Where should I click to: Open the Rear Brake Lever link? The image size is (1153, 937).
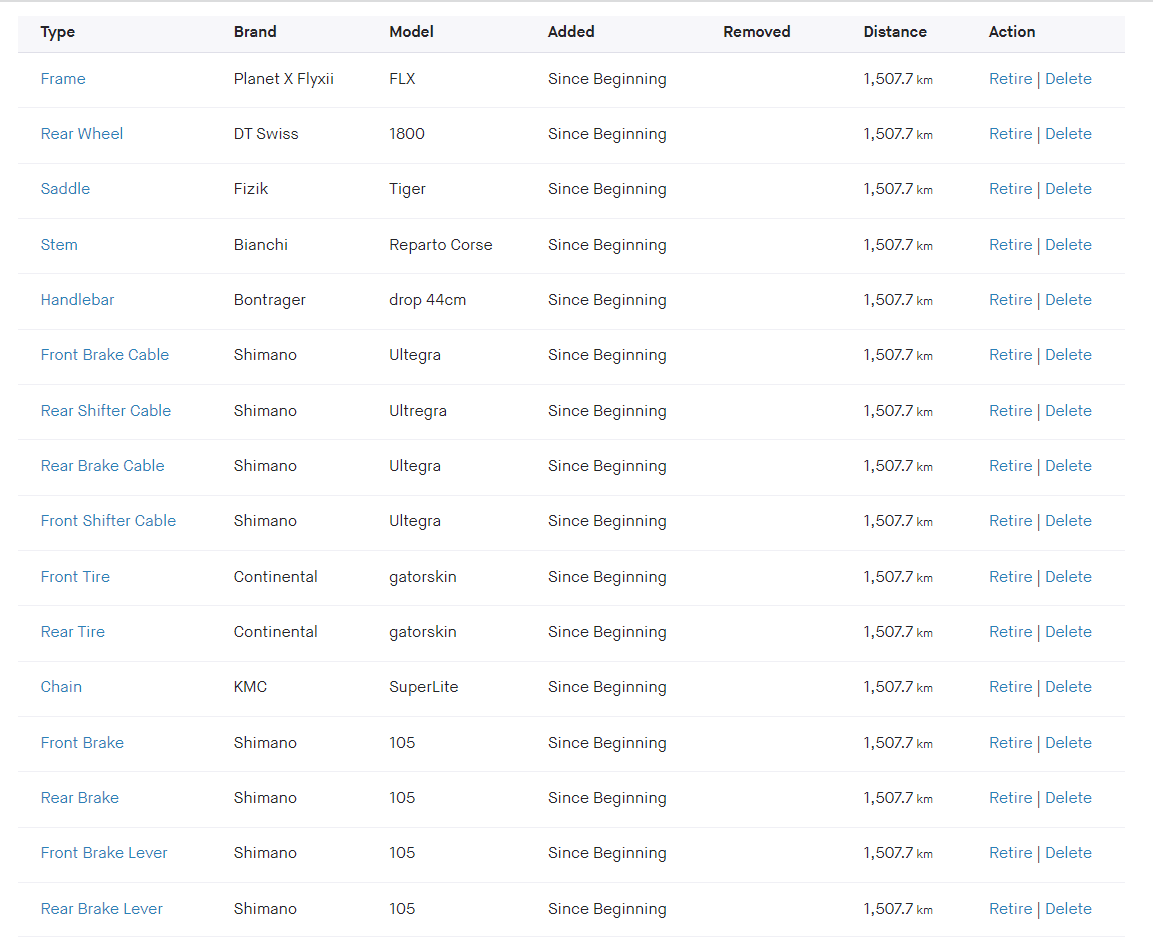point(101,910)
